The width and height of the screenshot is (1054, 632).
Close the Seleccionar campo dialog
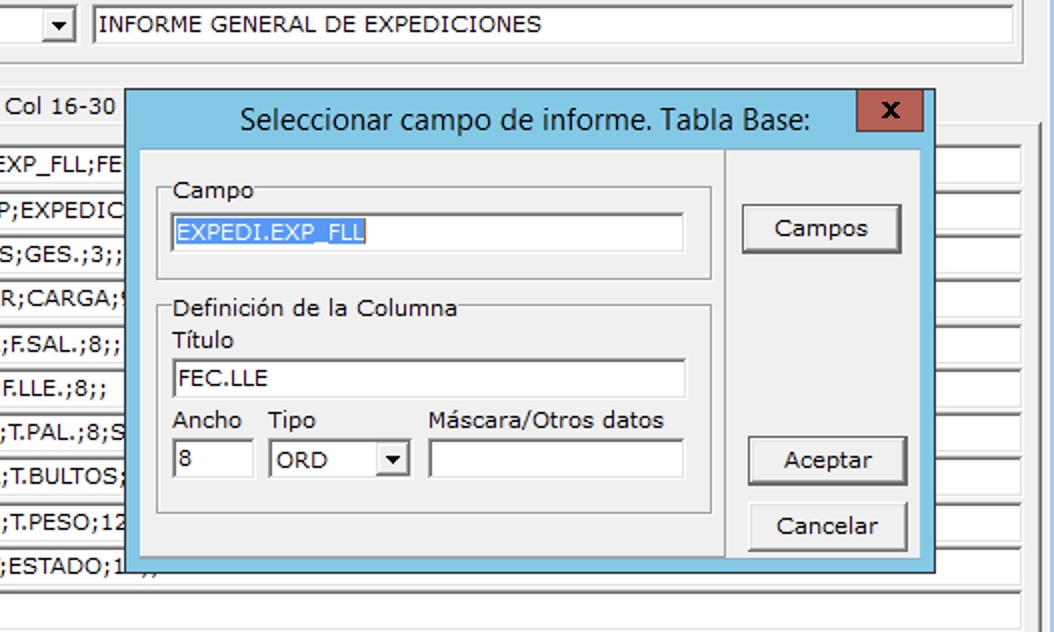point(889,111)
